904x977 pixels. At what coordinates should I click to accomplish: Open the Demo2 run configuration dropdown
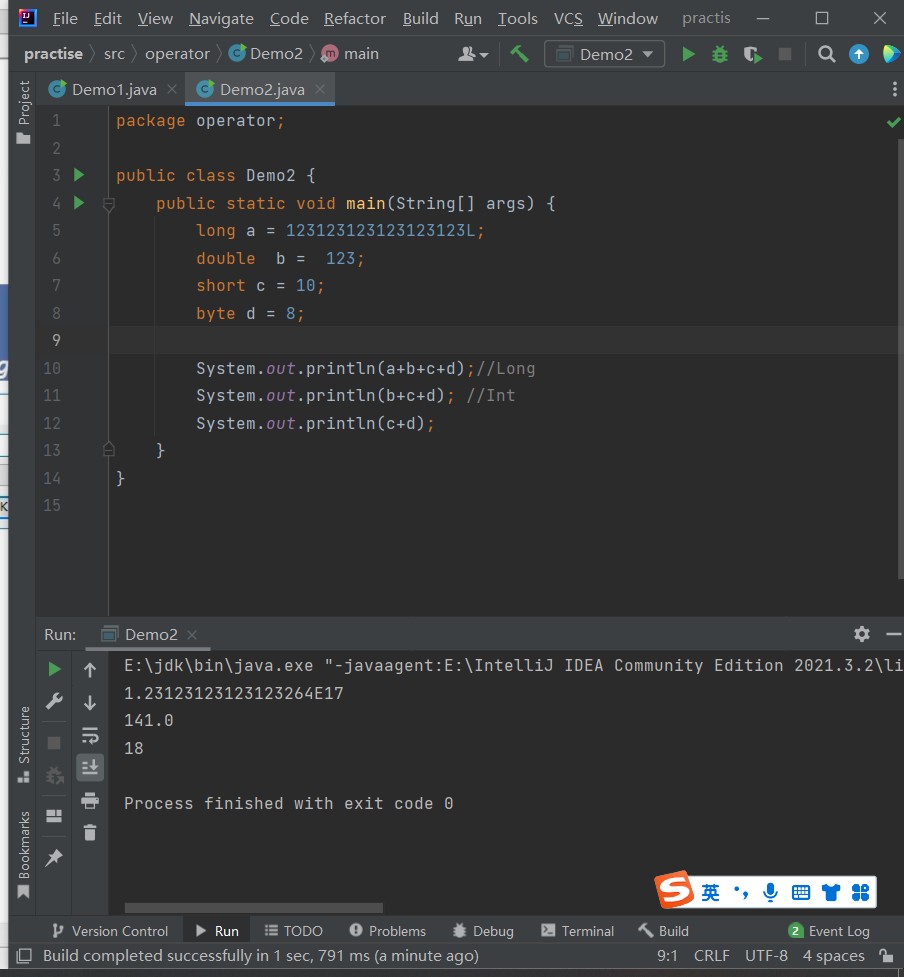[x=605, y=54]
